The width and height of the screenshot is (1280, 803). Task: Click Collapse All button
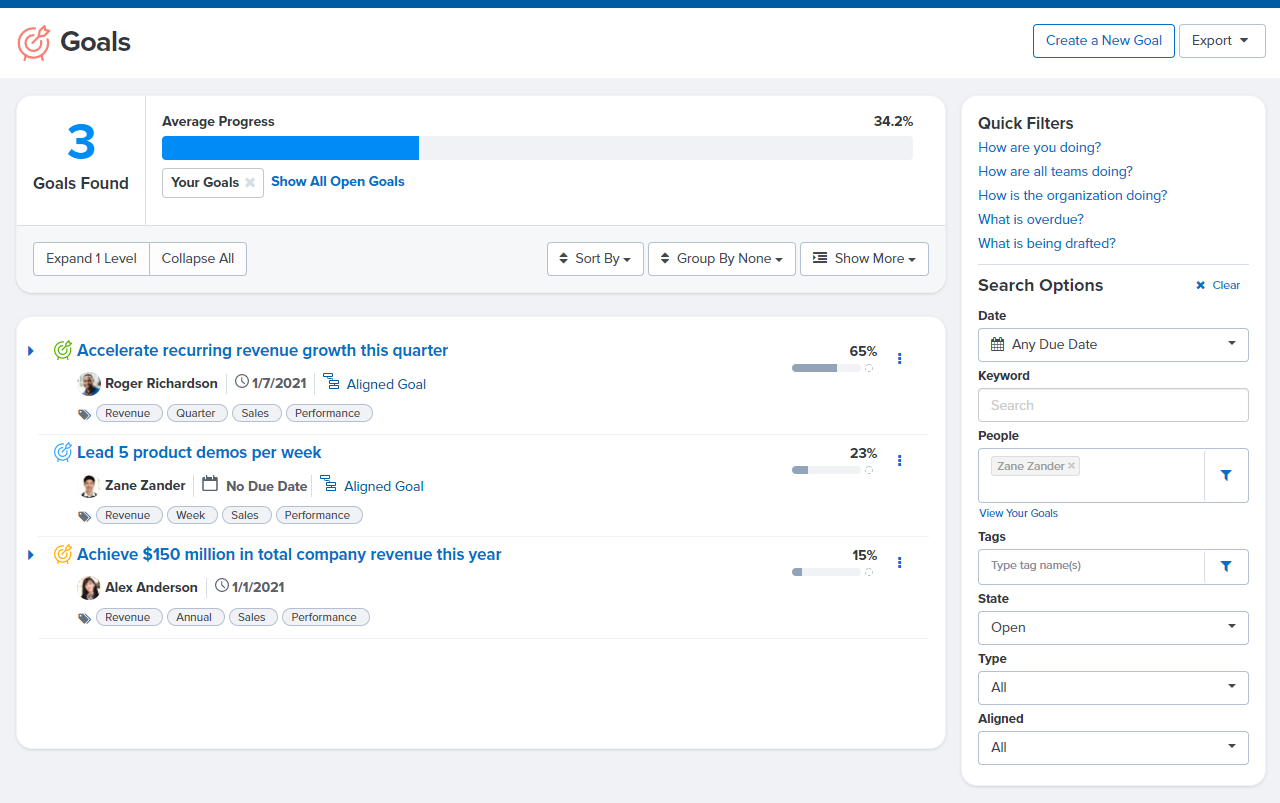tap(198, 259)
